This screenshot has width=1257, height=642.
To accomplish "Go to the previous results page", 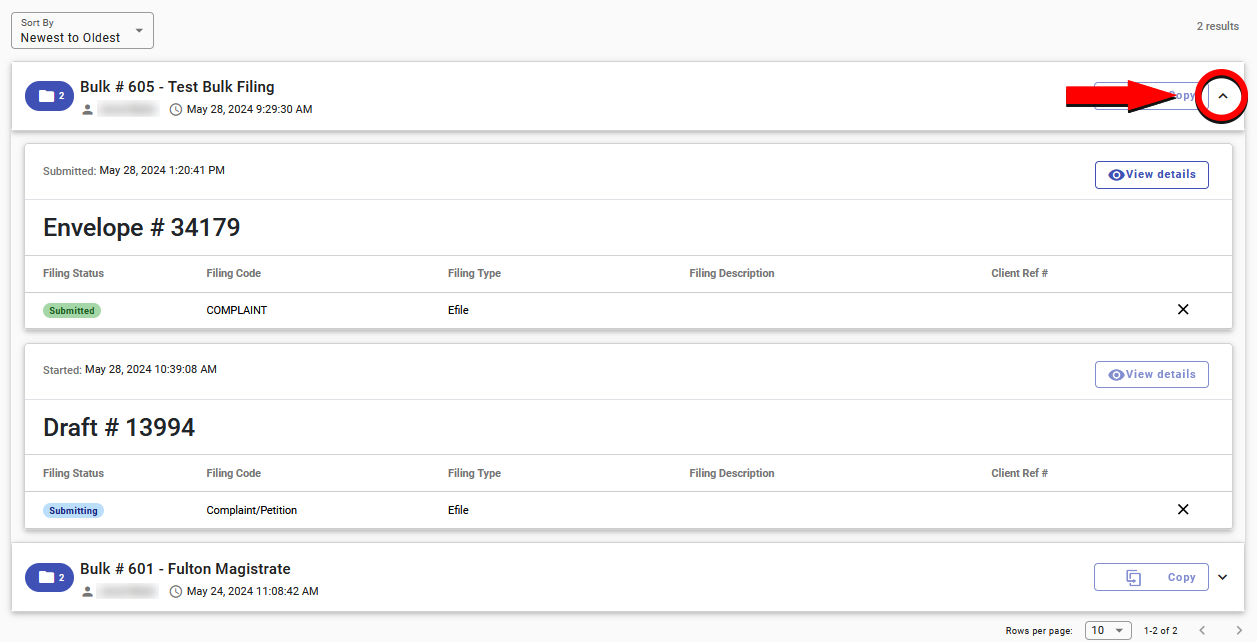I will [x=1203, y=630].
